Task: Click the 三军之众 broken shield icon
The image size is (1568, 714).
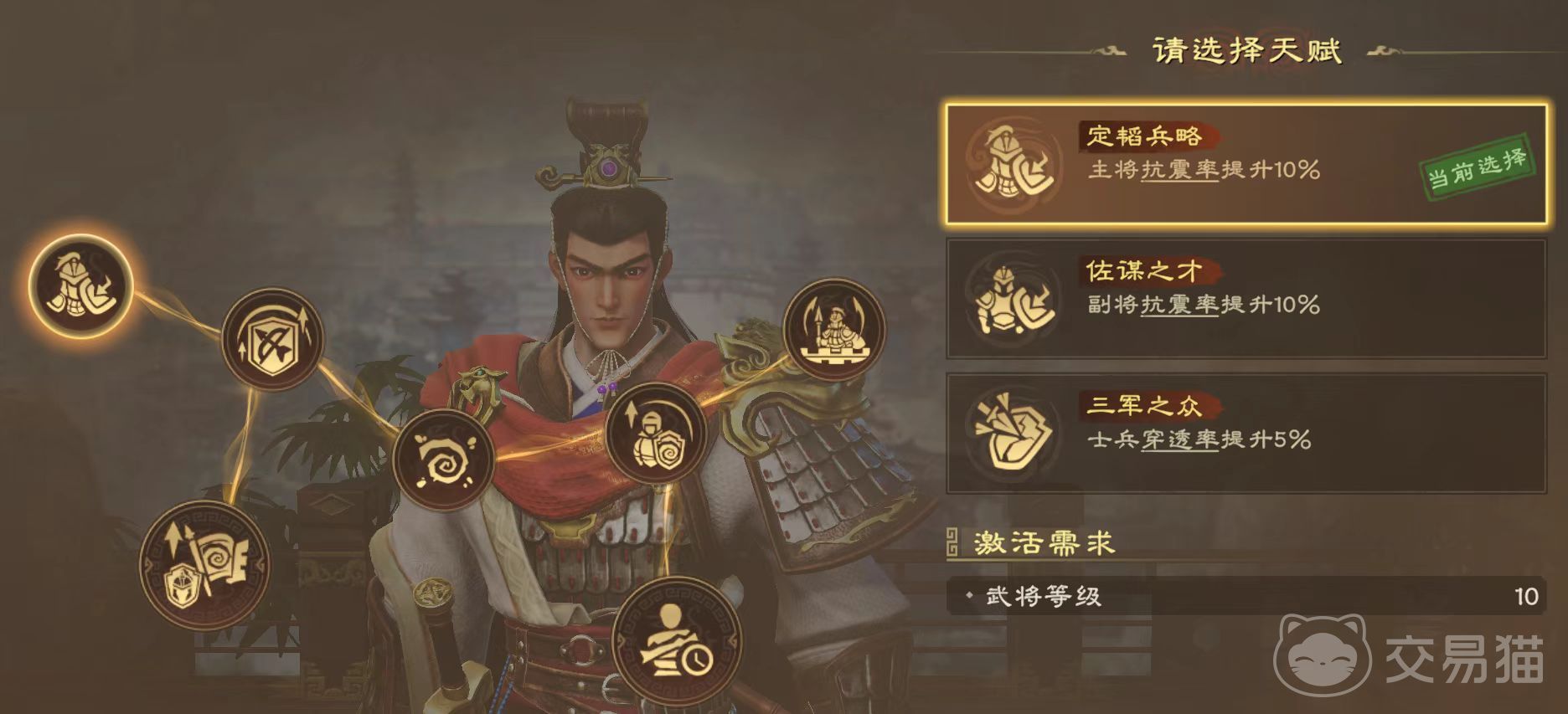Action: click(x=1012, y=434)
